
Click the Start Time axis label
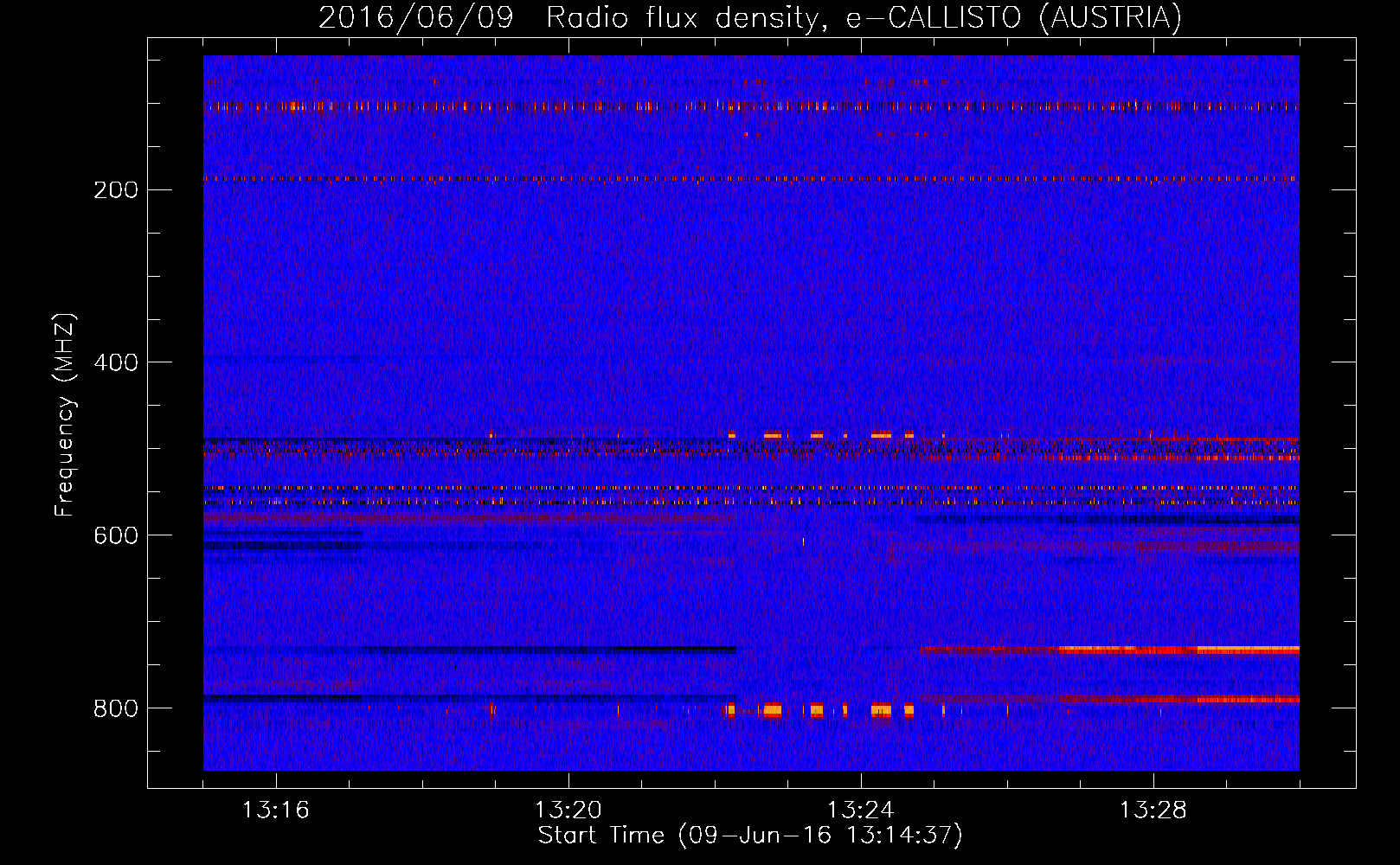750,836
